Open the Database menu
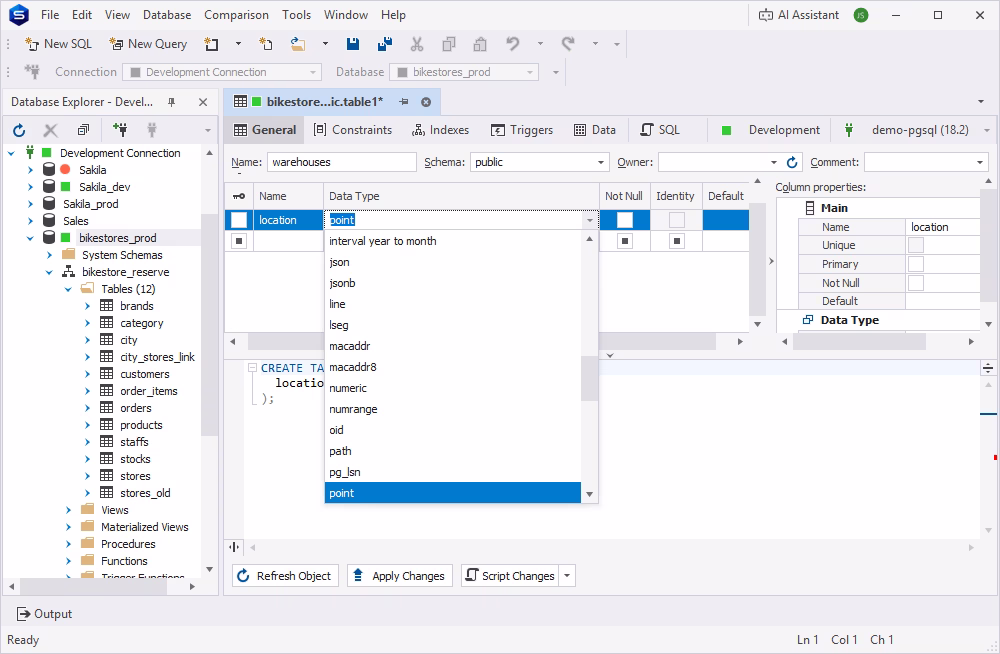This screenshot has height=654, width=1000. (x=166, y=15)
